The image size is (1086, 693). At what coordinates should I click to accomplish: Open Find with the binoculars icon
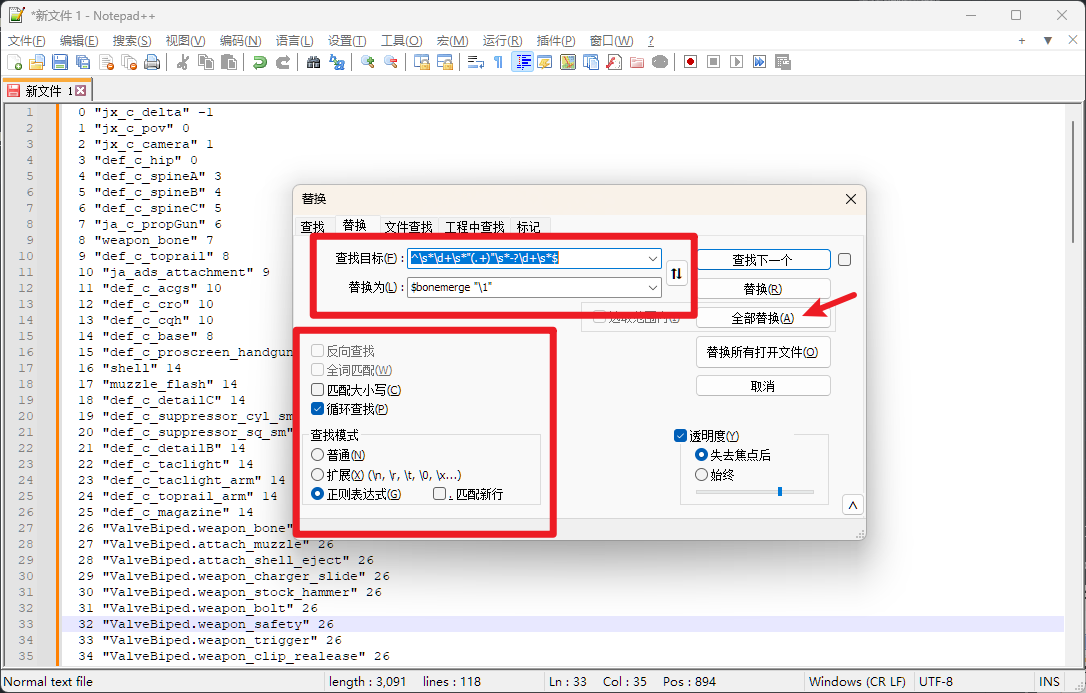coord(314,62)
